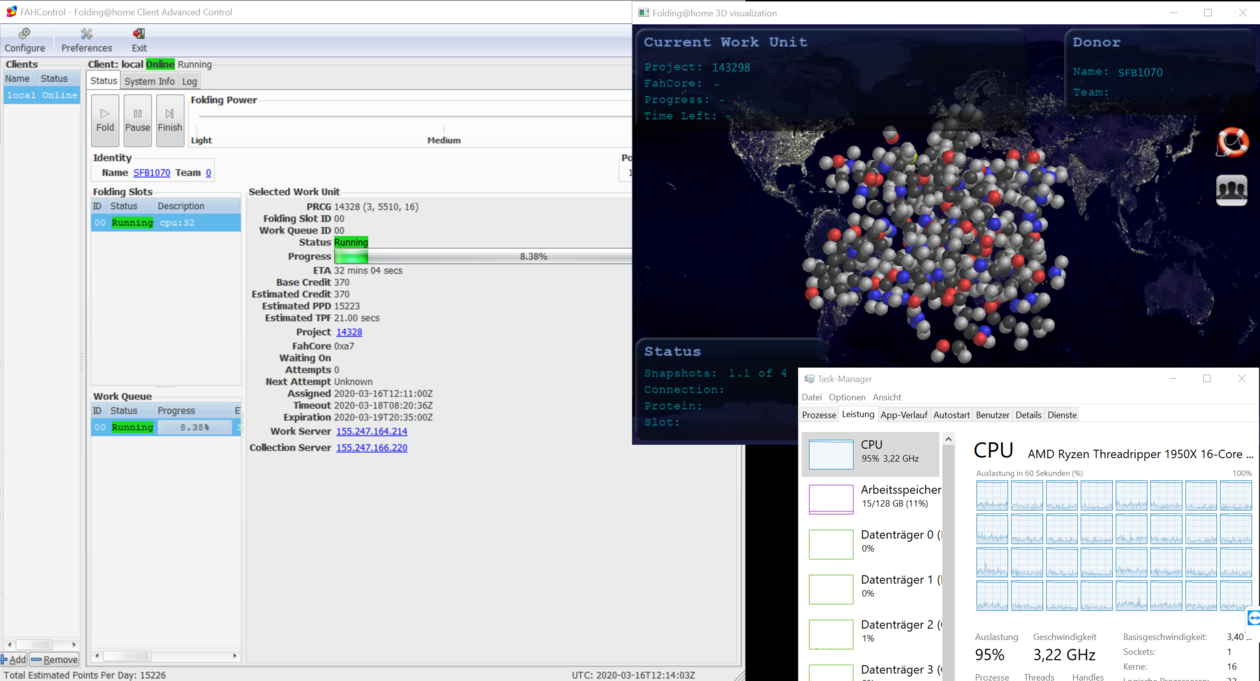Image resolution: width=1260 pixels, height=681 pixels.
Task: Switch to the Details tab in Task-Manager
Action: [x=1028, y=415]
